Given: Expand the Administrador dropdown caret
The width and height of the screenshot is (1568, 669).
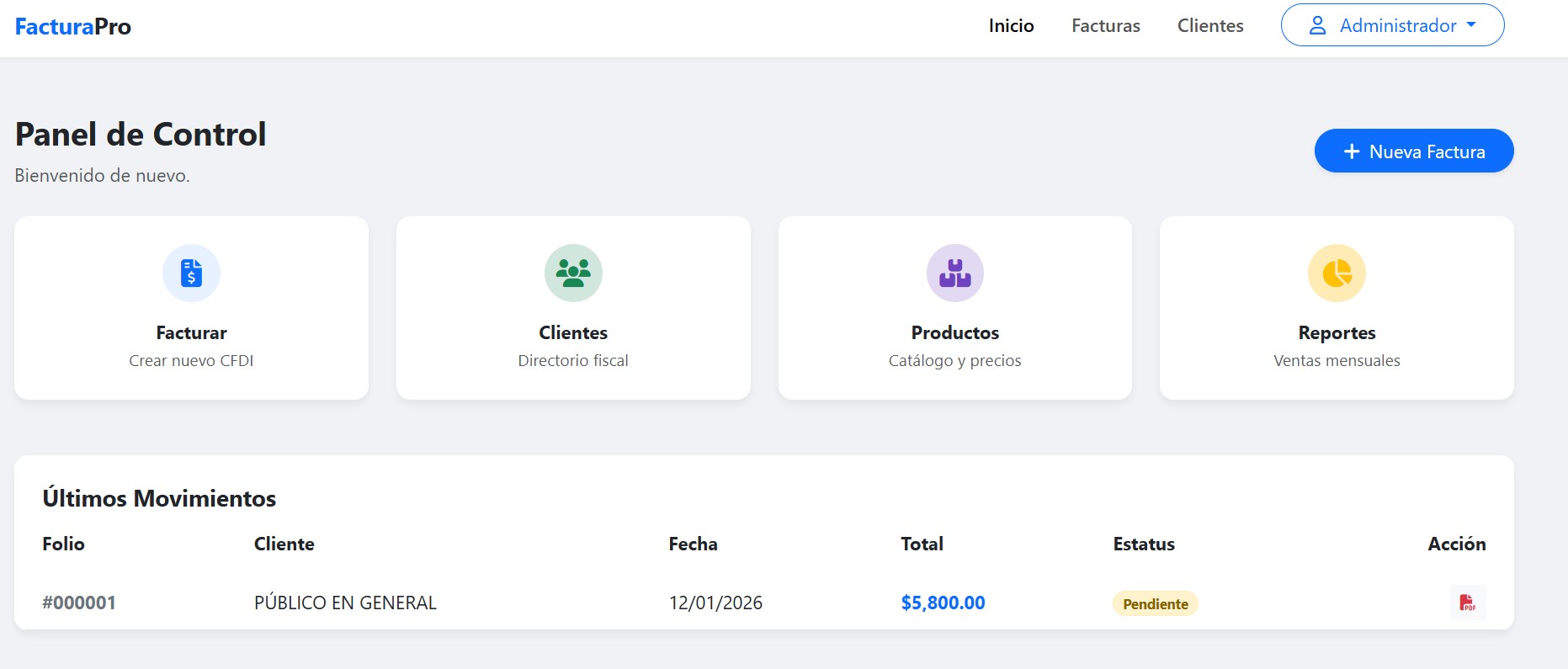Looking at the screenshot, I should pyautogui.click(x=1471, y=24).
